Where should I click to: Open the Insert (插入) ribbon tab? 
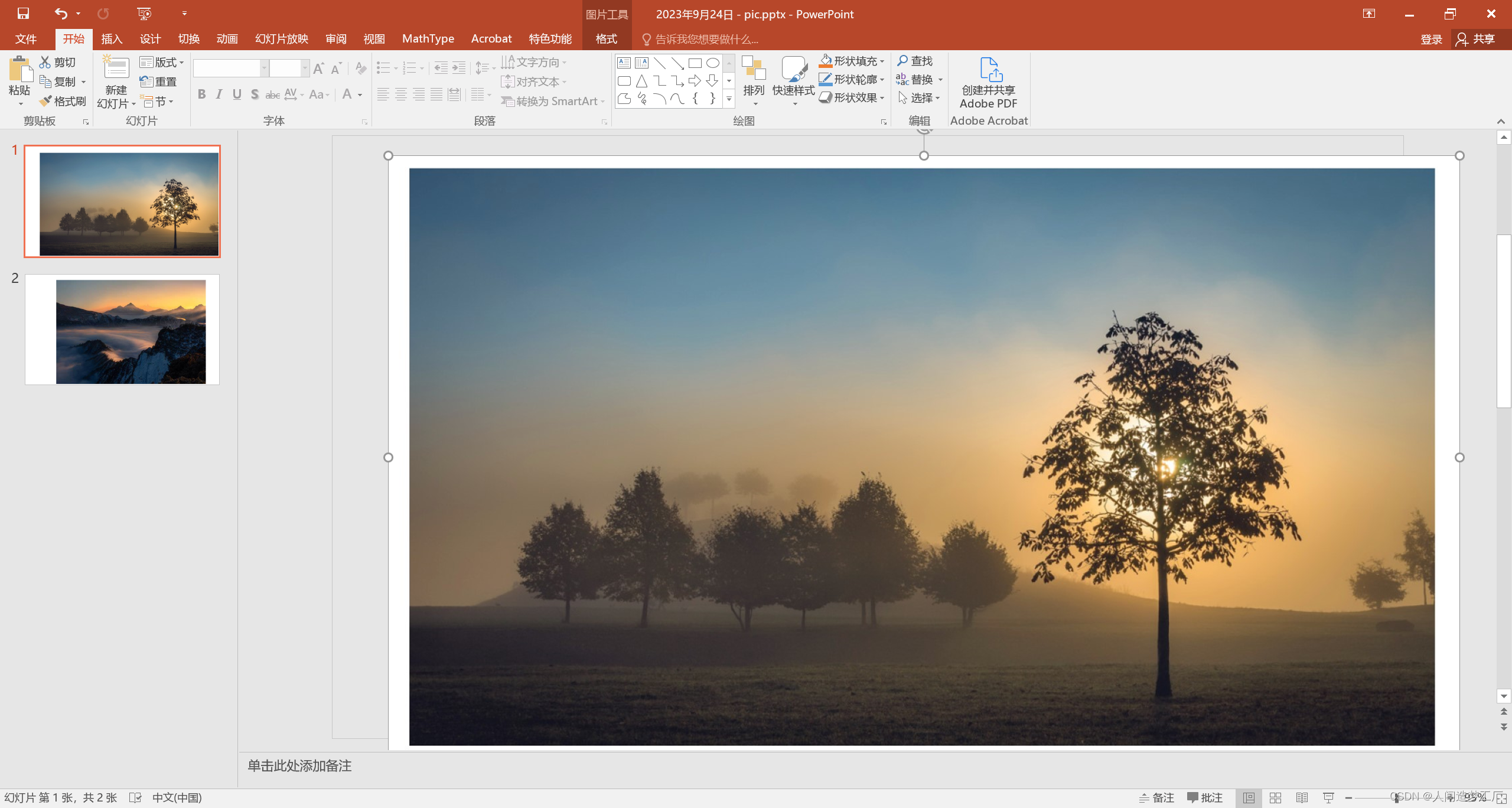111,39
